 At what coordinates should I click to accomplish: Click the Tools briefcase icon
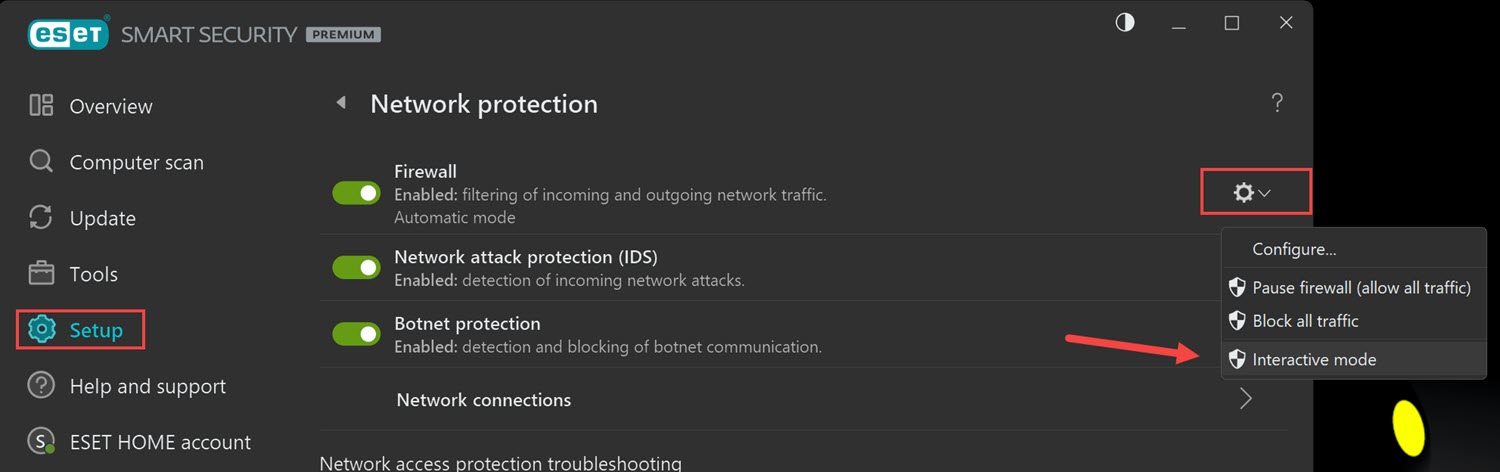coord(41,274)
